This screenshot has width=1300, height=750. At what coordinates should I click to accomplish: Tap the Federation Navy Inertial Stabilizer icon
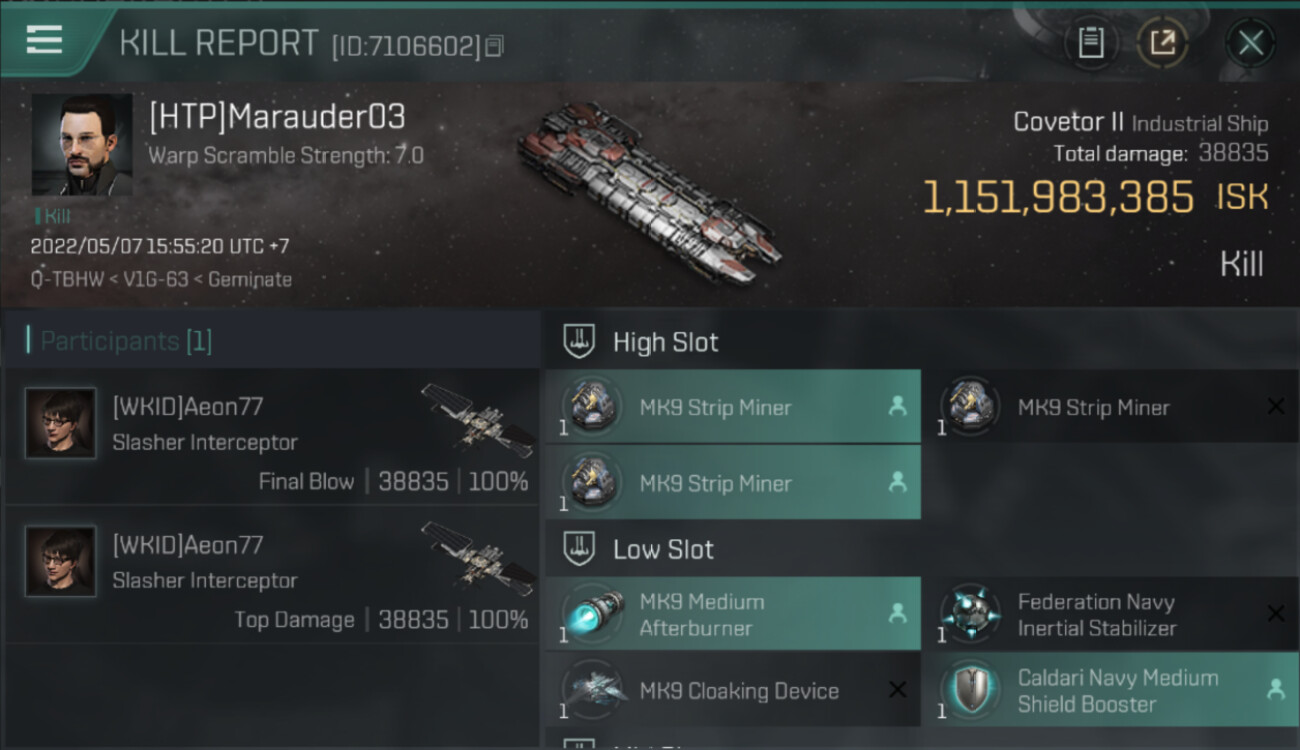pyautogui.click(x=970, y=614)
